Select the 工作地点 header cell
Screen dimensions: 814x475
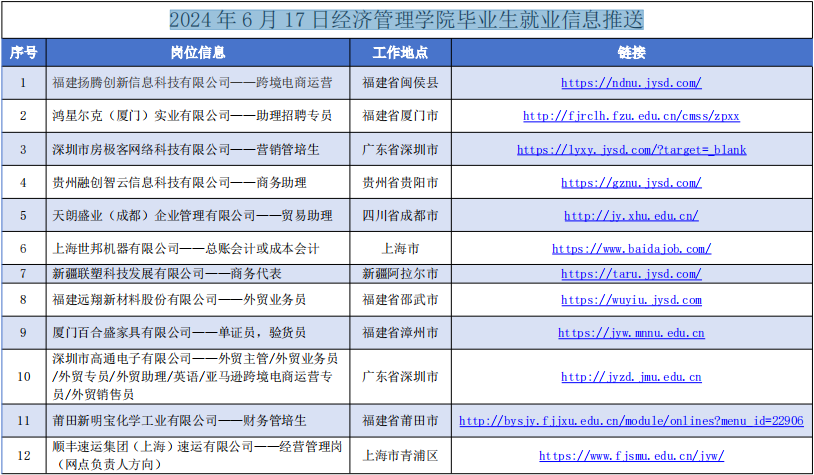tap(400, 53)
